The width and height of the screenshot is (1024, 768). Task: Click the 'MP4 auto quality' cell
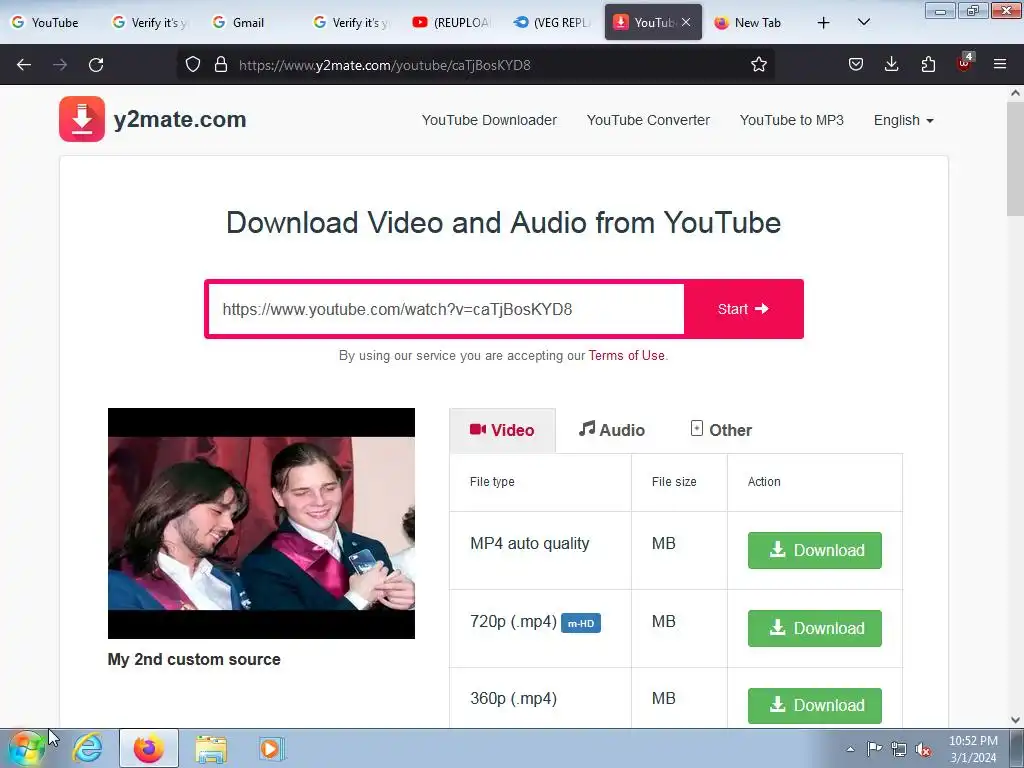pos(541,550)
